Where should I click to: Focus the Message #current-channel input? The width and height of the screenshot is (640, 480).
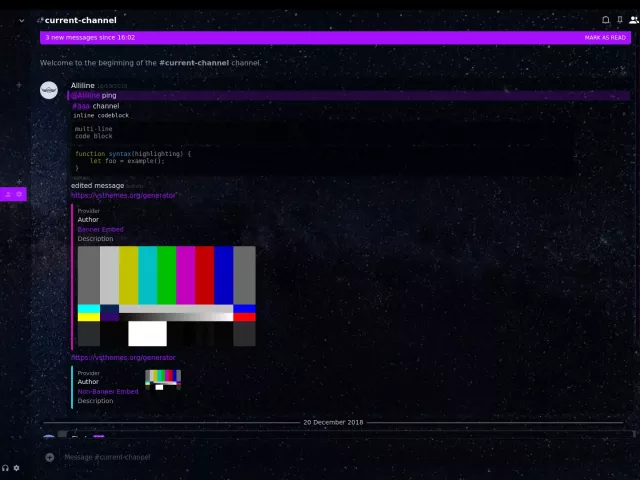[x=300, y=457]
